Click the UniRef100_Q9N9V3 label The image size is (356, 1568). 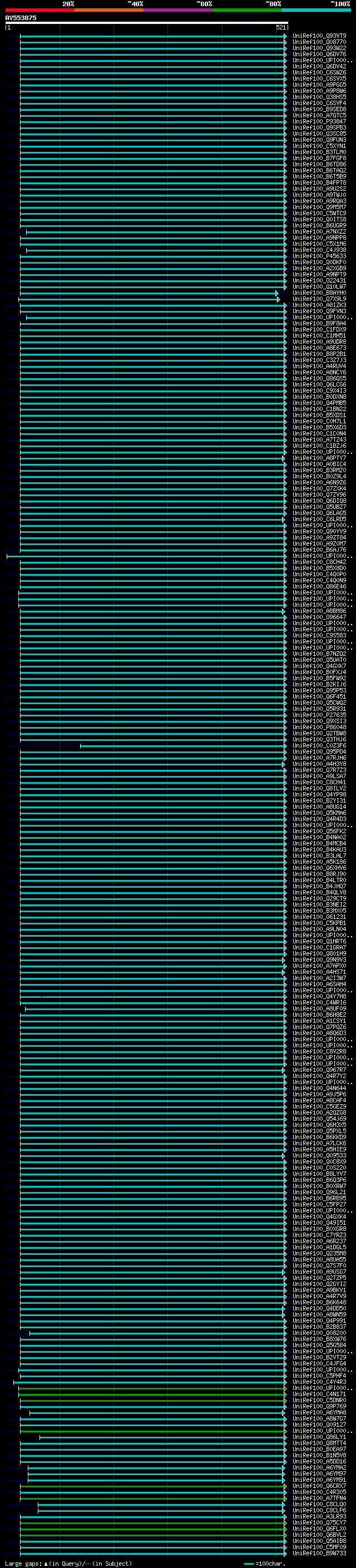(x=319, y=960)
